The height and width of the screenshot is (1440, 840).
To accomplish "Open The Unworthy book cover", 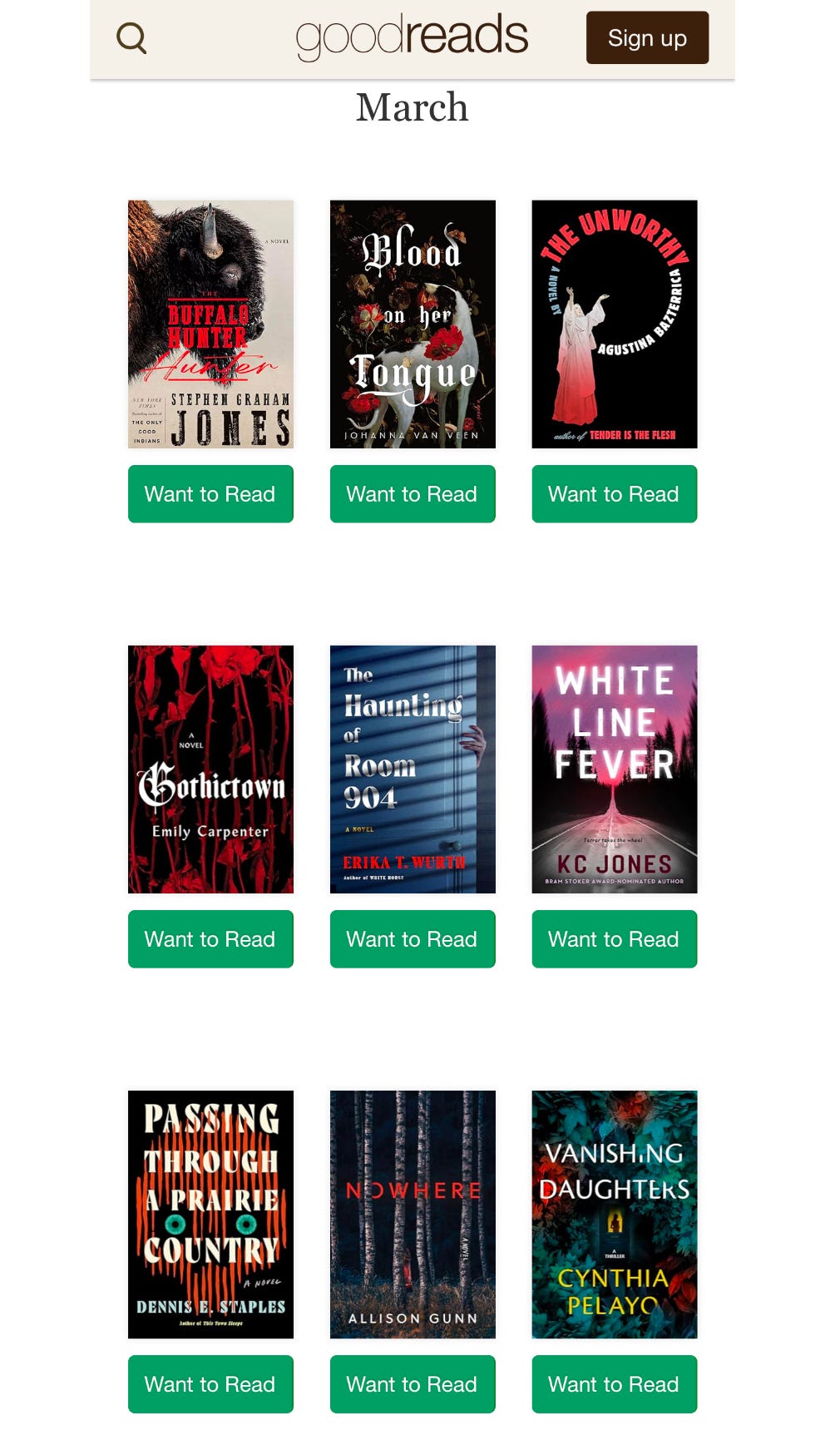I will click(x=615, y=324).
